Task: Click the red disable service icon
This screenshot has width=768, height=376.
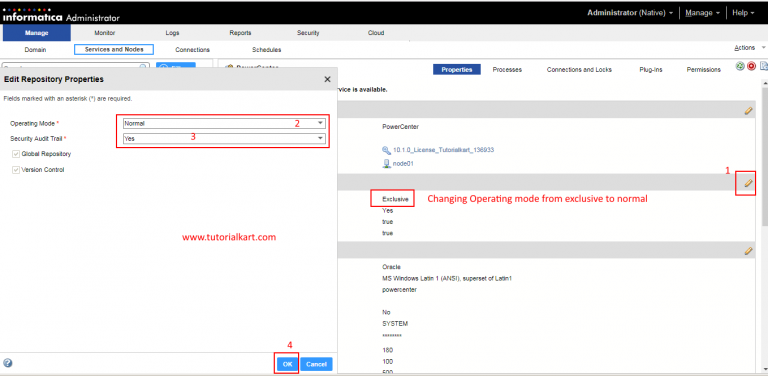Action: 751,66
